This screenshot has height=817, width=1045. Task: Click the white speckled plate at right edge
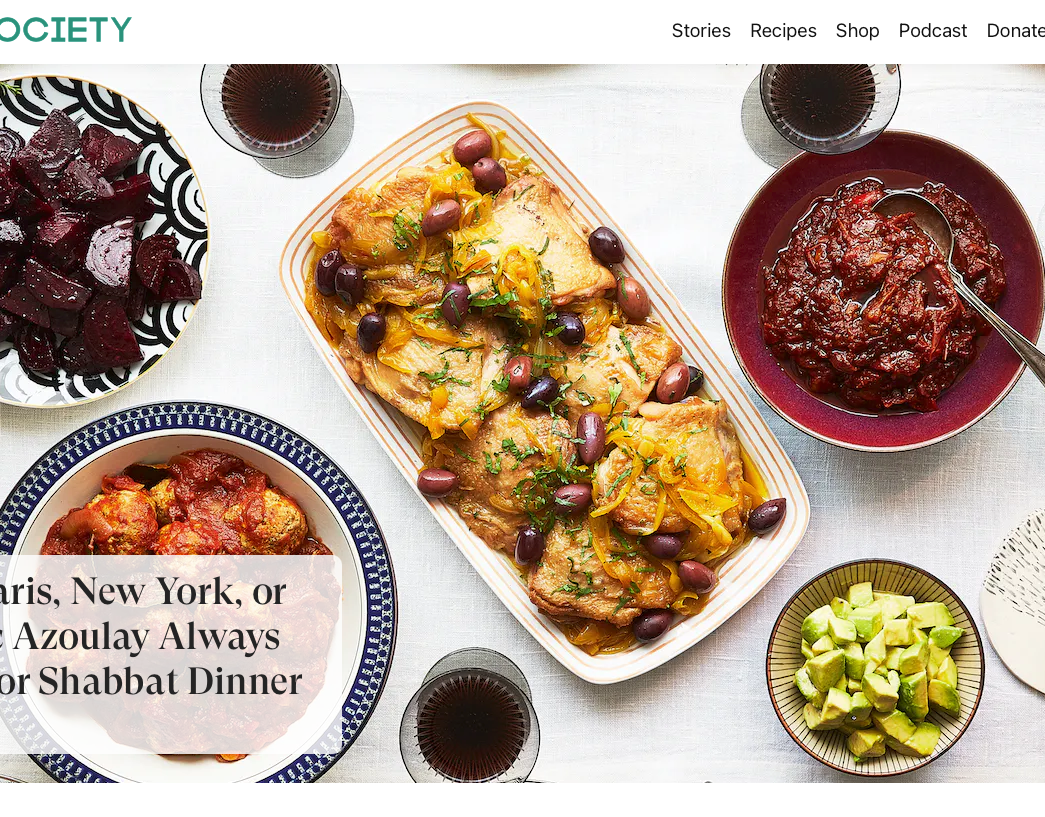click(x=1014, y=600)
